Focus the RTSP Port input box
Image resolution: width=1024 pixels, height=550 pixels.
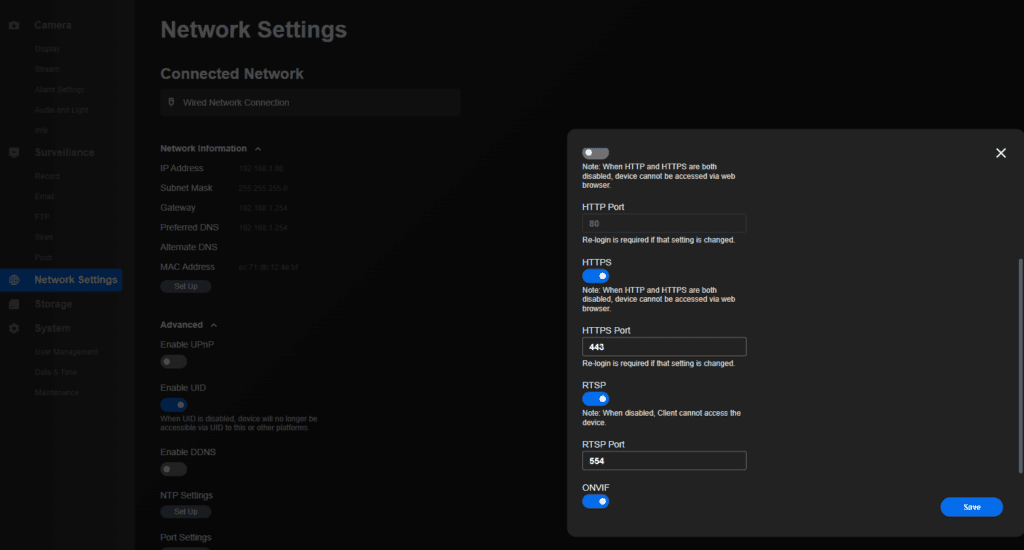[x=664, y=461]
